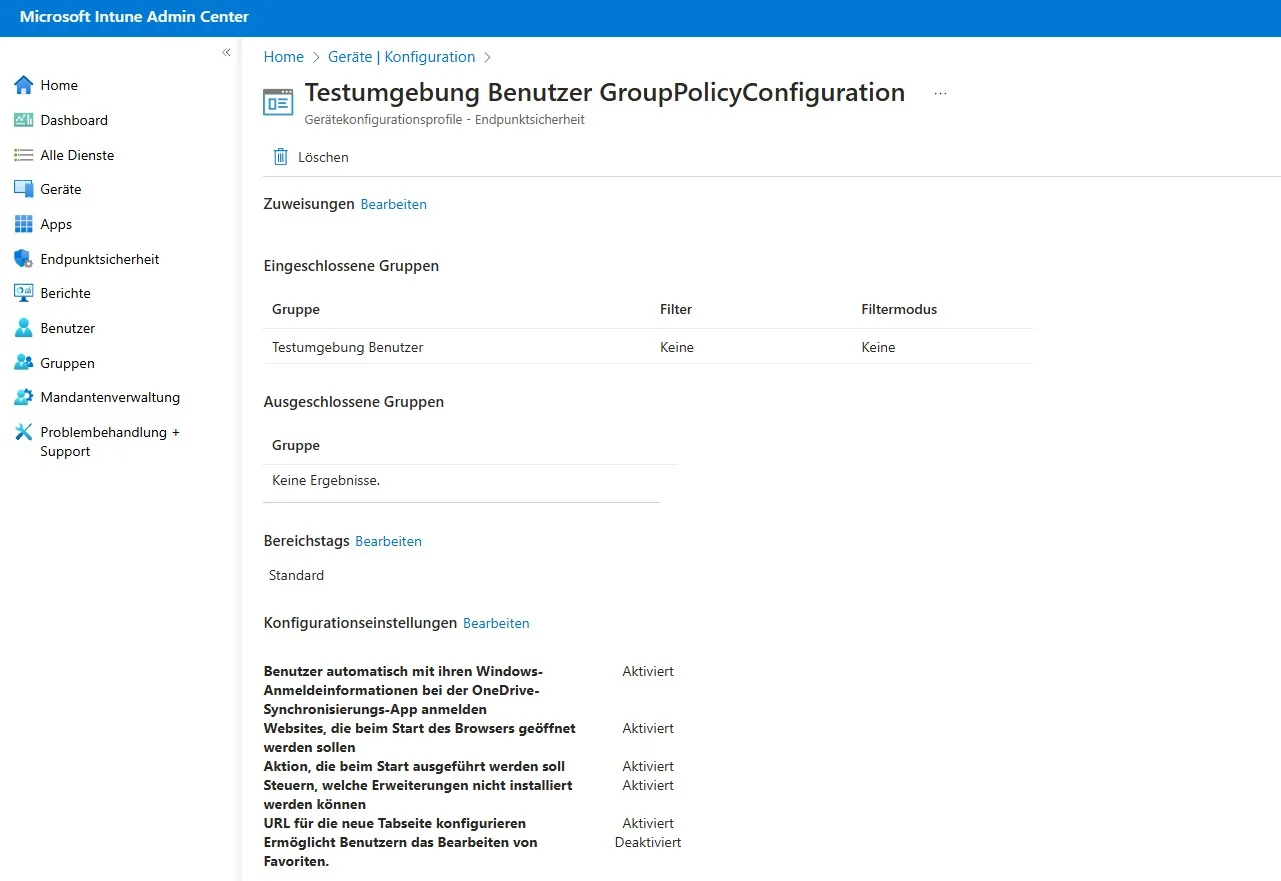Click the Keine value under Filtermodus
Screen dimensions: 1281x881
pyautogui.click(x=878, y=347)
